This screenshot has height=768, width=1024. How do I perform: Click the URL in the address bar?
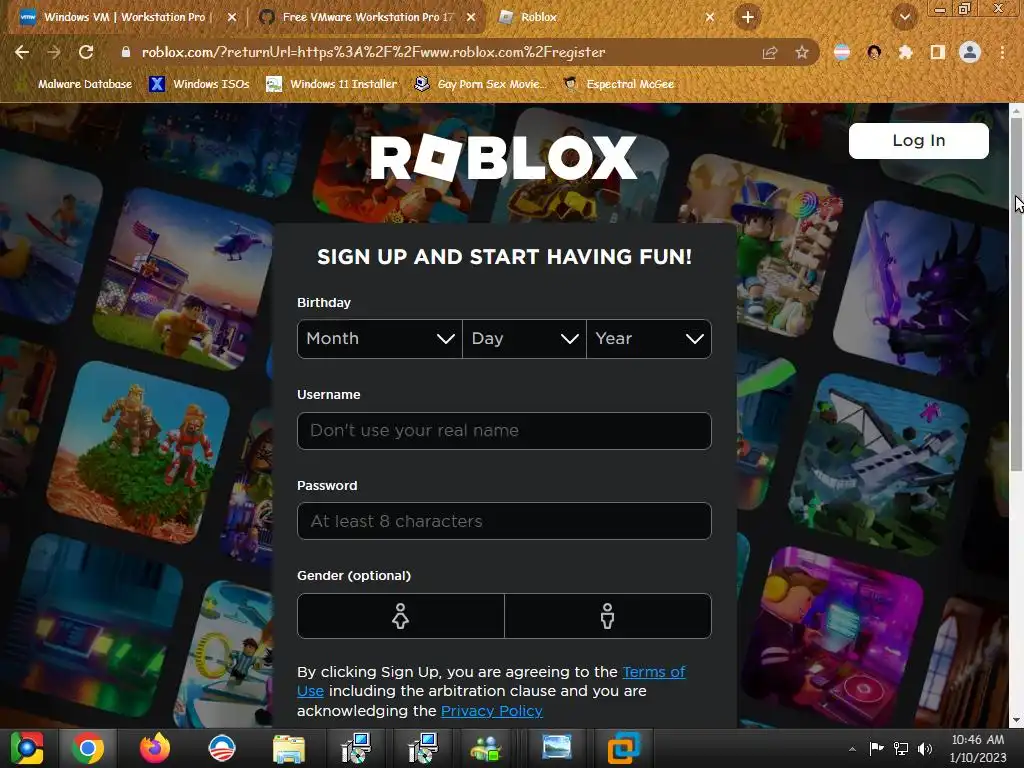click(x=374, y=52)
